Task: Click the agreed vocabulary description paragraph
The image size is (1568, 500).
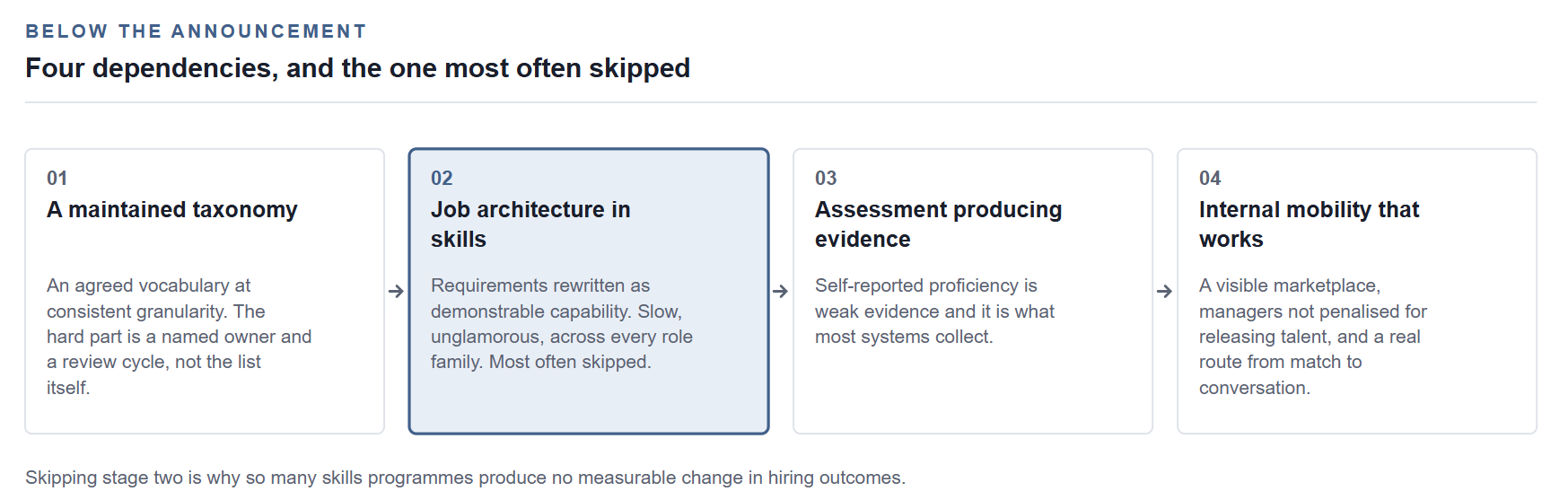Action: click(180, 337)
